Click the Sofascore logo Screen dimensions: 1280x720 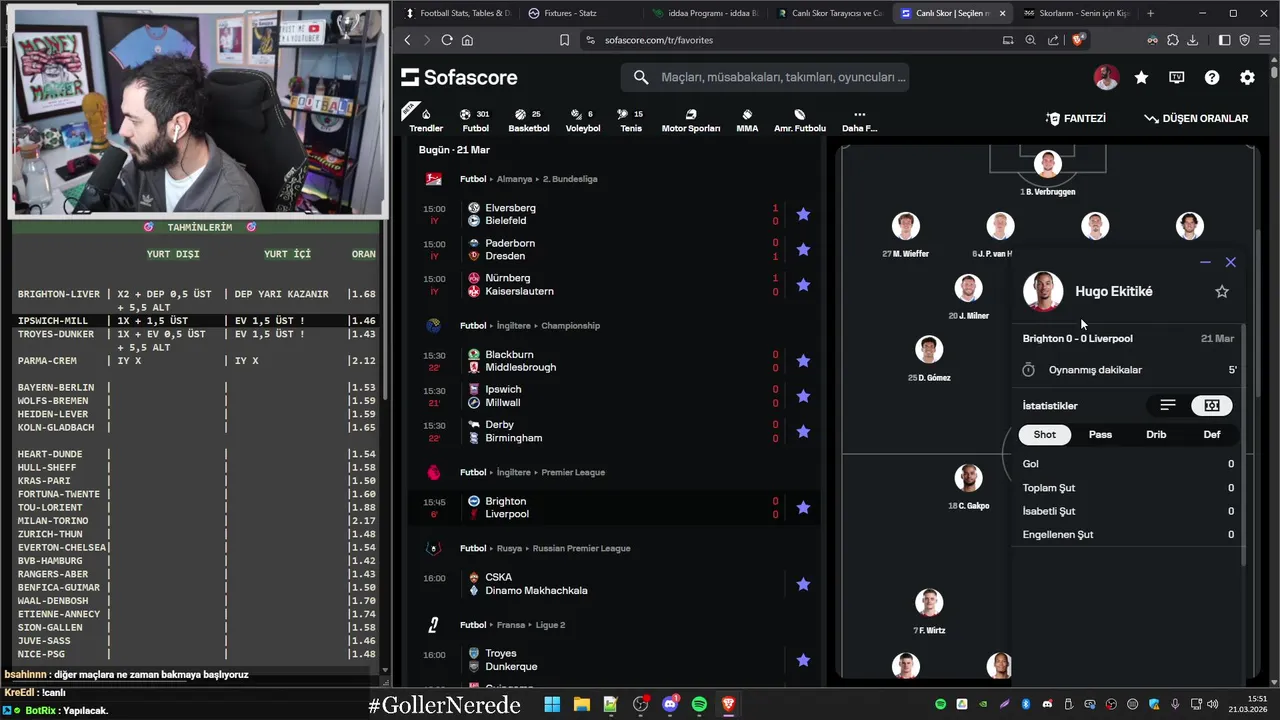(459, 77)
